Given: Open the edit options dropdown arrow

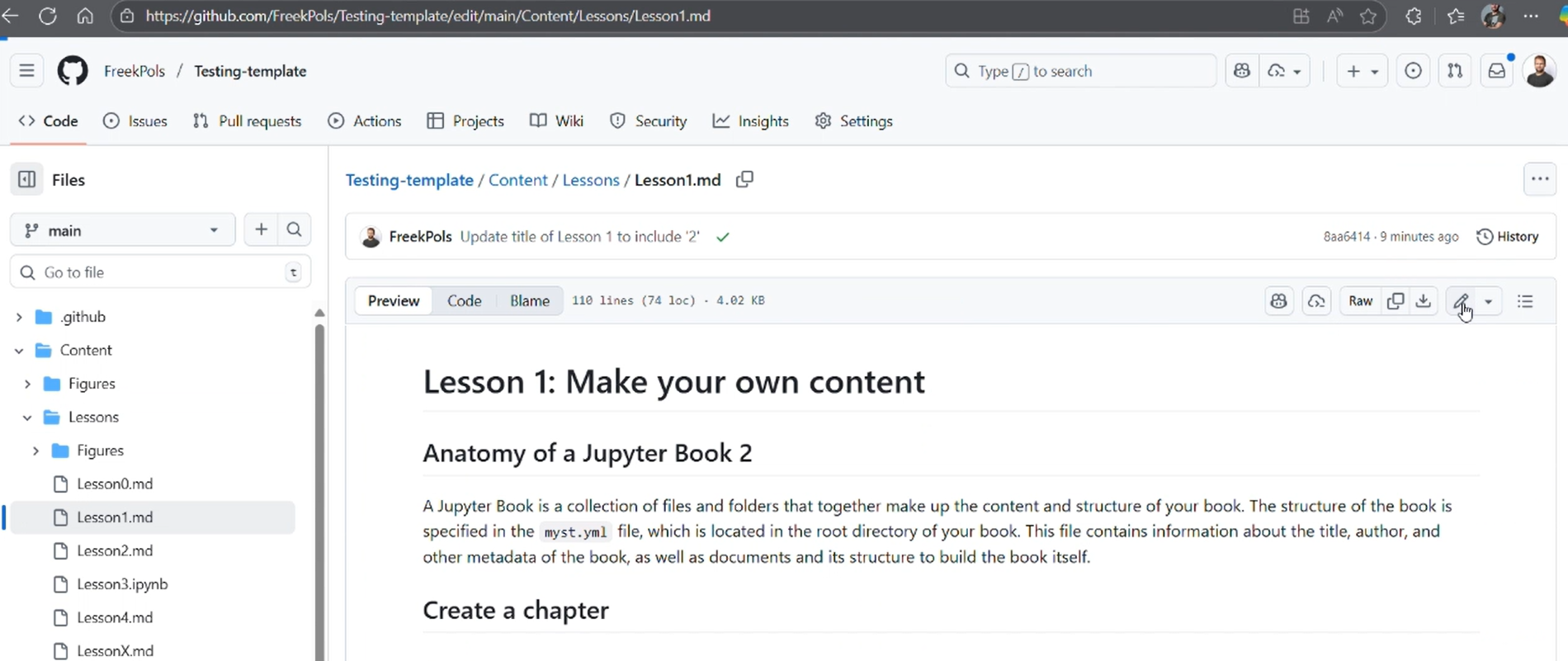Looking at the screenshot, I should [1489, 301].
